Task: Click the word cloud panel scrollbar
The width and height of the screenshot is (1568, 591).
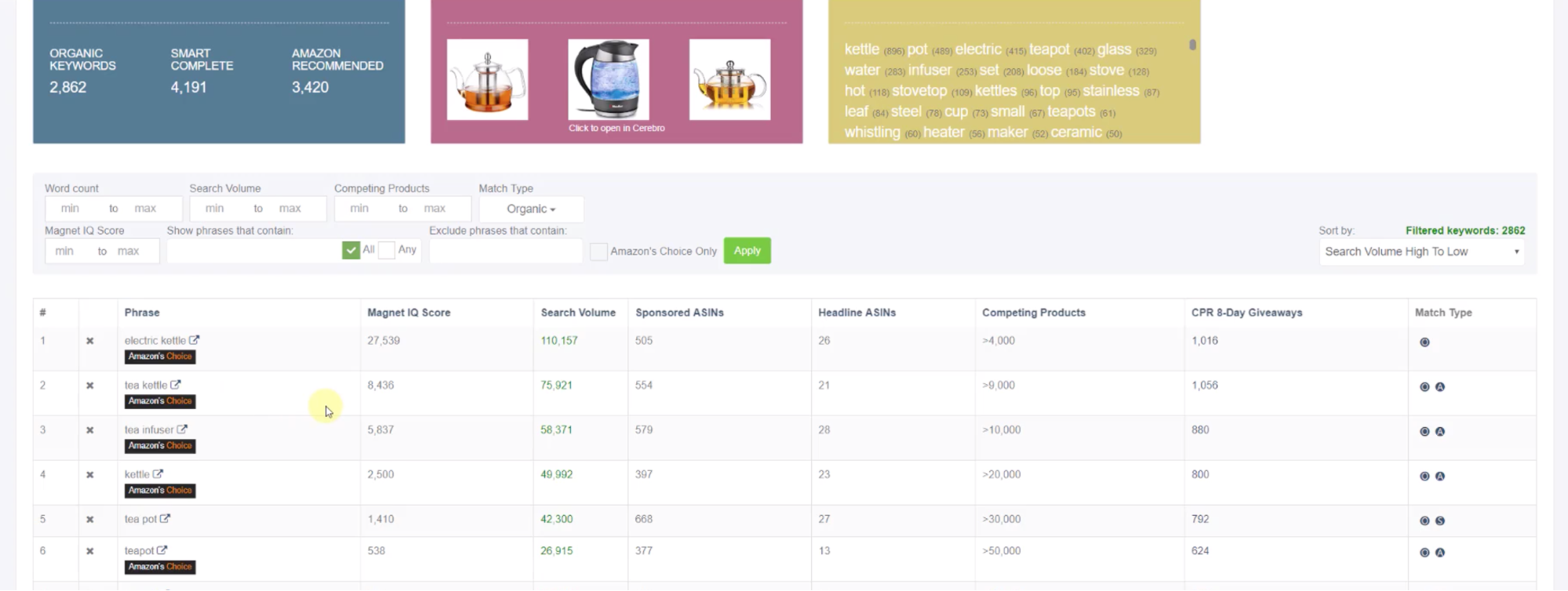Action: [1192, 45]
